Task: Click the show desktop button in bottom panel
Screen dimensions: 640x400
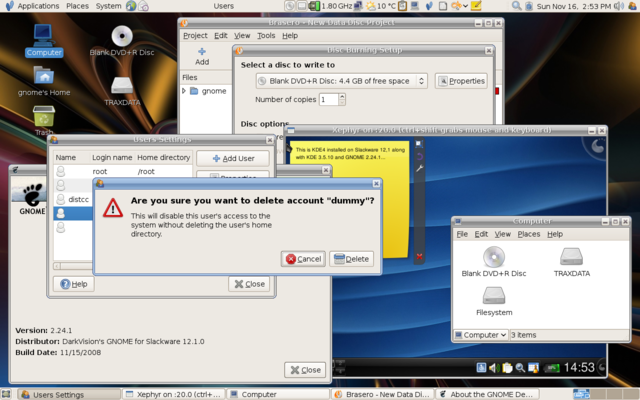Action: click(6, 394)
